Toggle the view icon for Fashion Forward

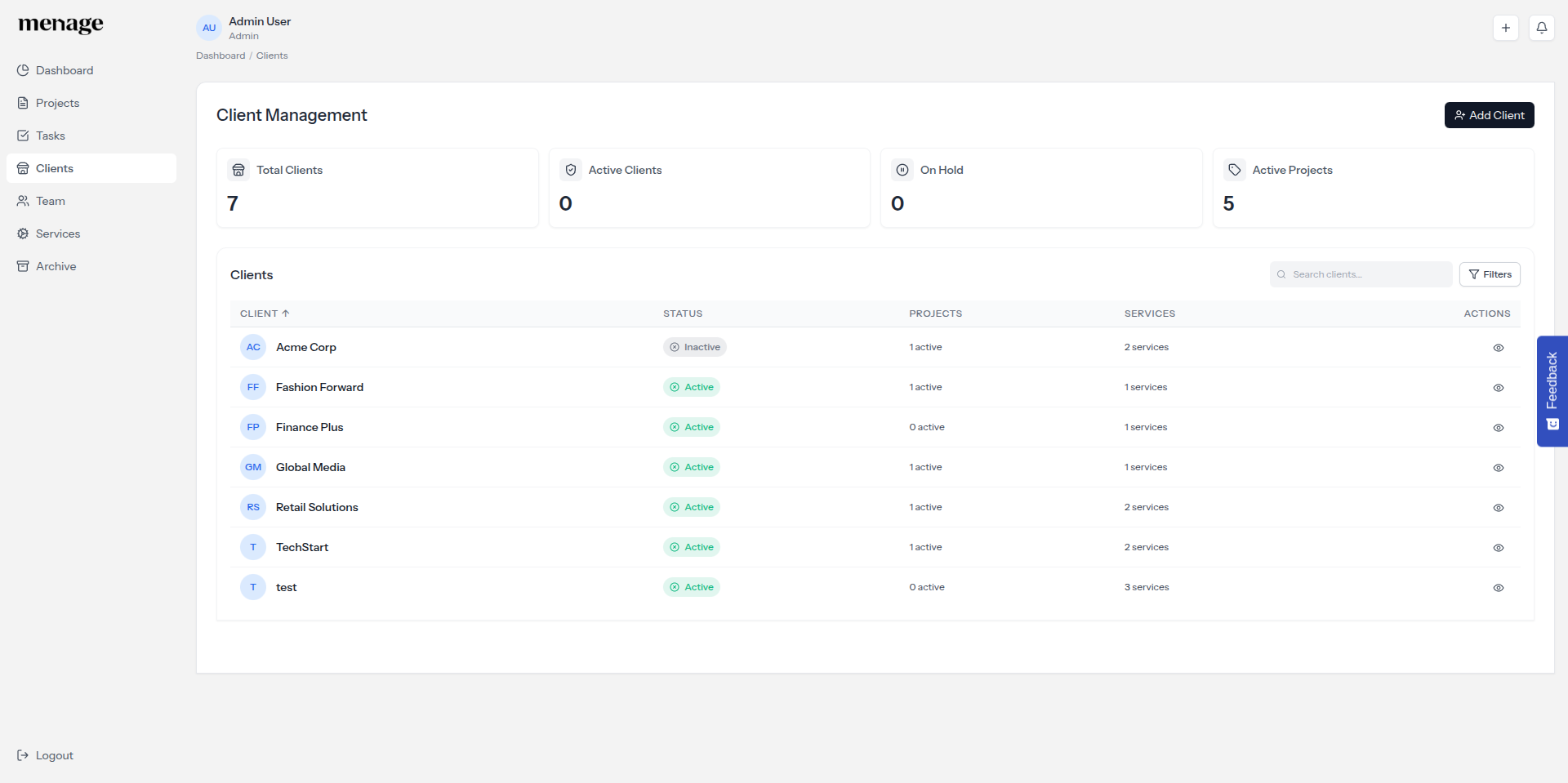click(1499, 388)
